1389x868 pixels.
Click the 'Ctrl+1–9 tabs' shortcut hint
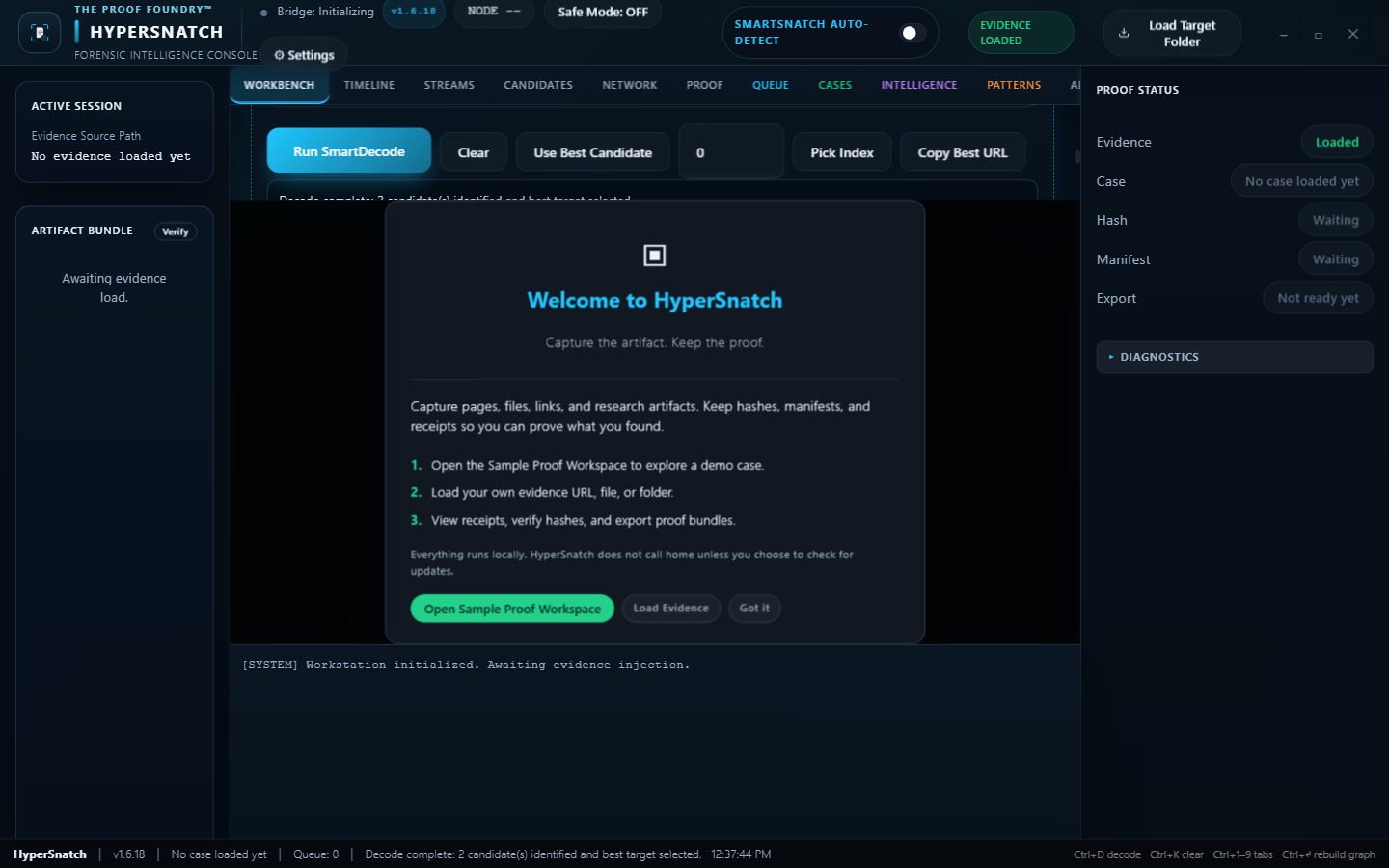pyautogui.click(x=1242, y=854)
